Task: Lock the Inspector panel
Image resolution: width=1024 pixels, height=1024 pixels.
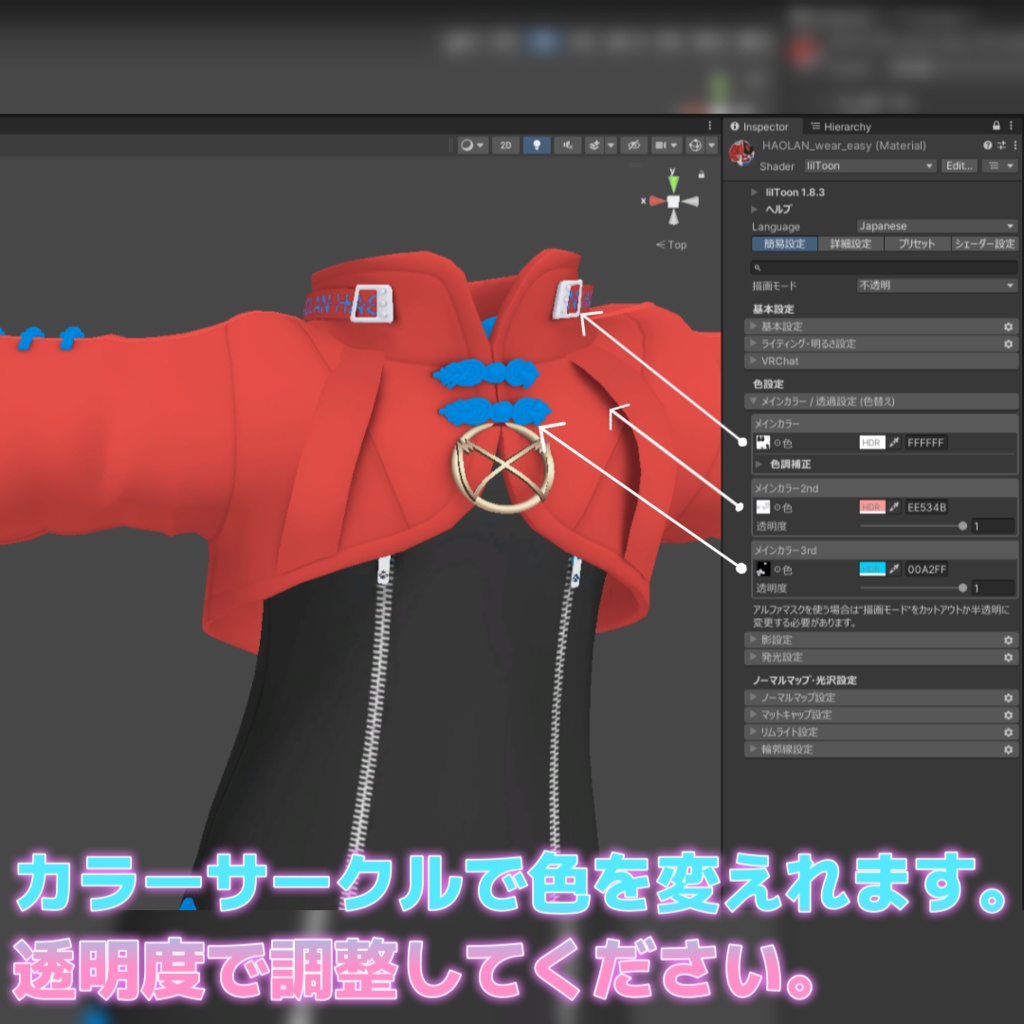Action: point(994,126)
